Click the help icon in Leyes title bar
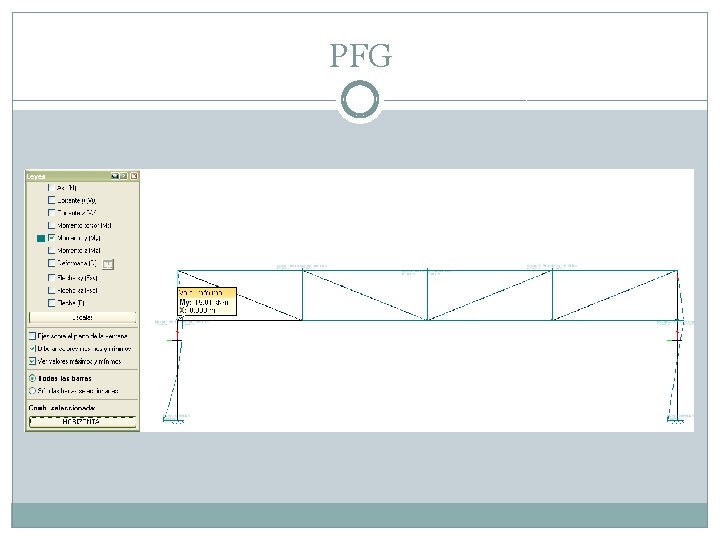The height and width of the screenshot is (540, 720). click(124, 176)
